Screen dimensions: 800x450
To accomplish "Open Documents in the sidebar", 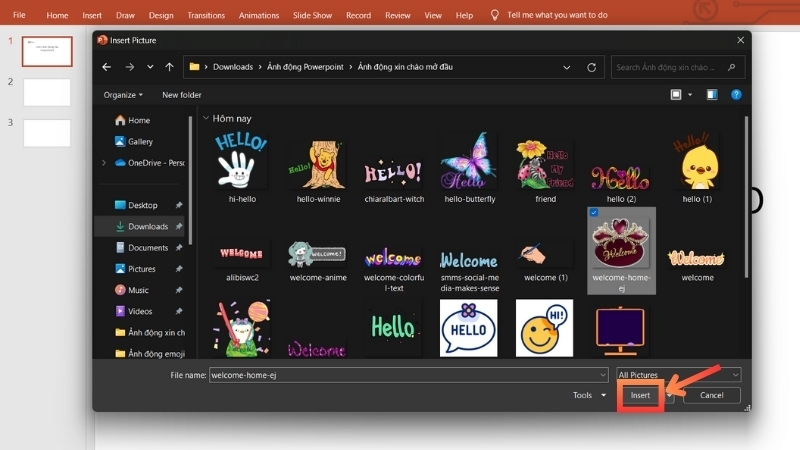I will (141, 247).
